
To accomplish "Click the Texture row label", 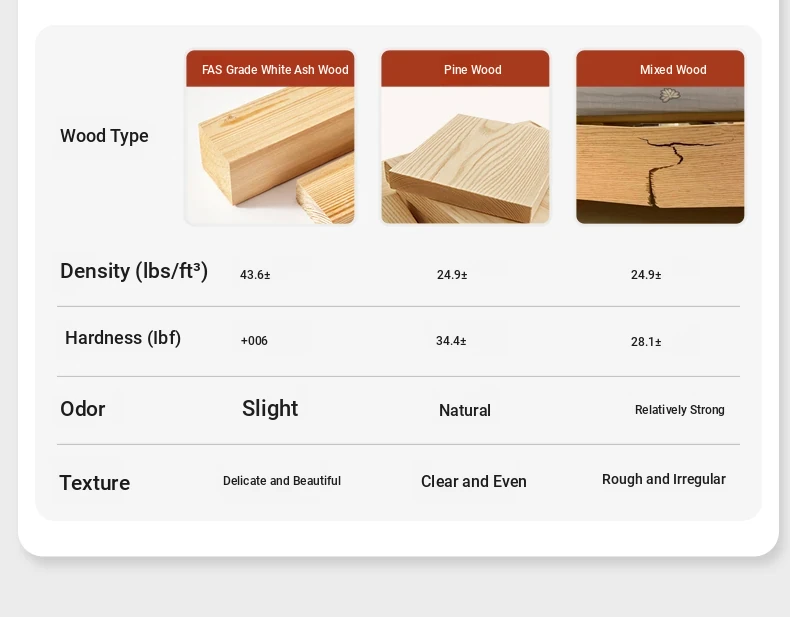I will coord(95,483).
